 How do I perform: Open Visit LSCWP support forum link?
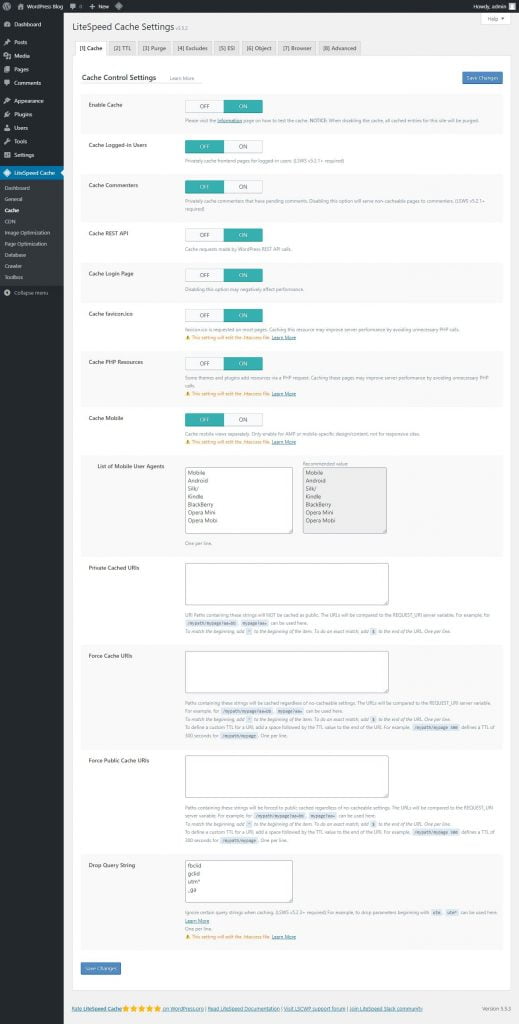pyautogui.click(x=314, y=1008)
